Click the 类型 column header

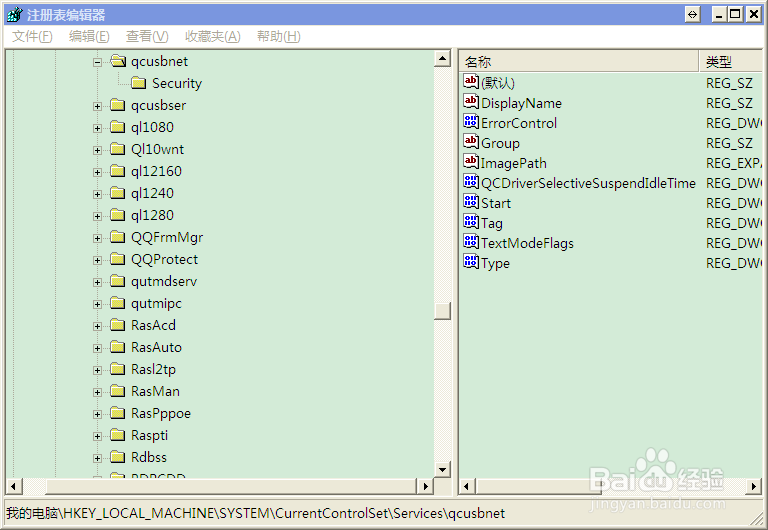(731, 61)
